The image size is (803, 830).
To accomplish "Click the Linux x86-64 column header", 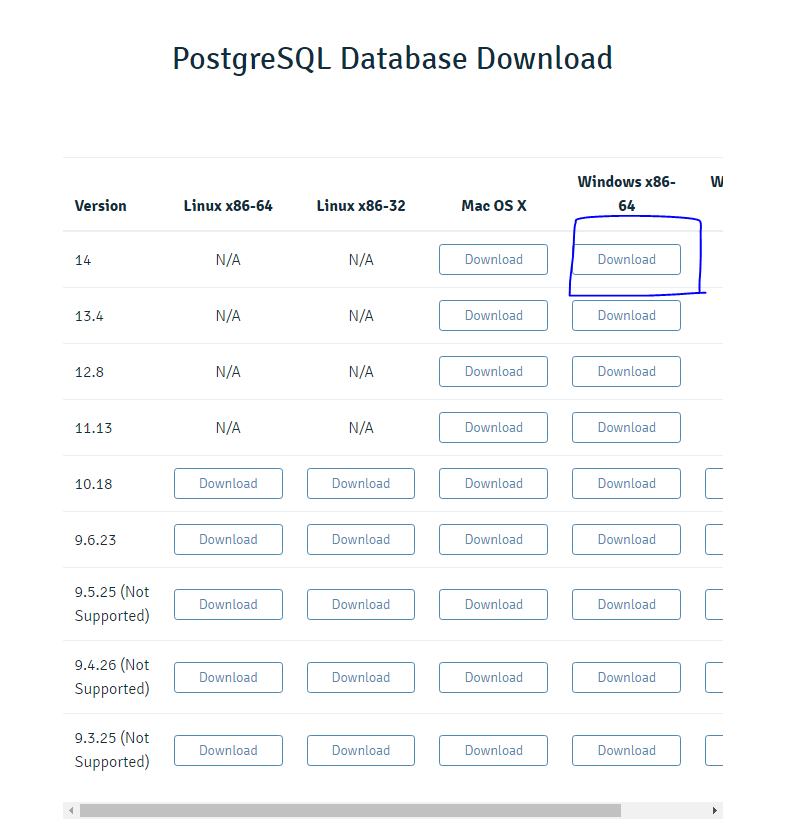I will (228, 205).
